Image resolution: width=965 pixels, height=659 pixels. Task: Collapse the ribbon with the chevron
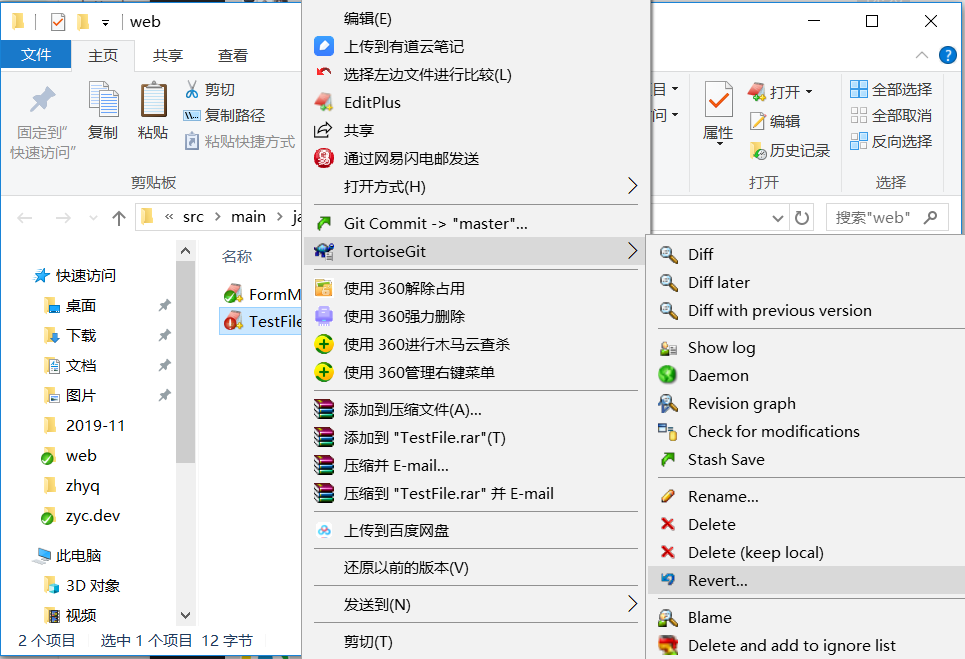921,55
